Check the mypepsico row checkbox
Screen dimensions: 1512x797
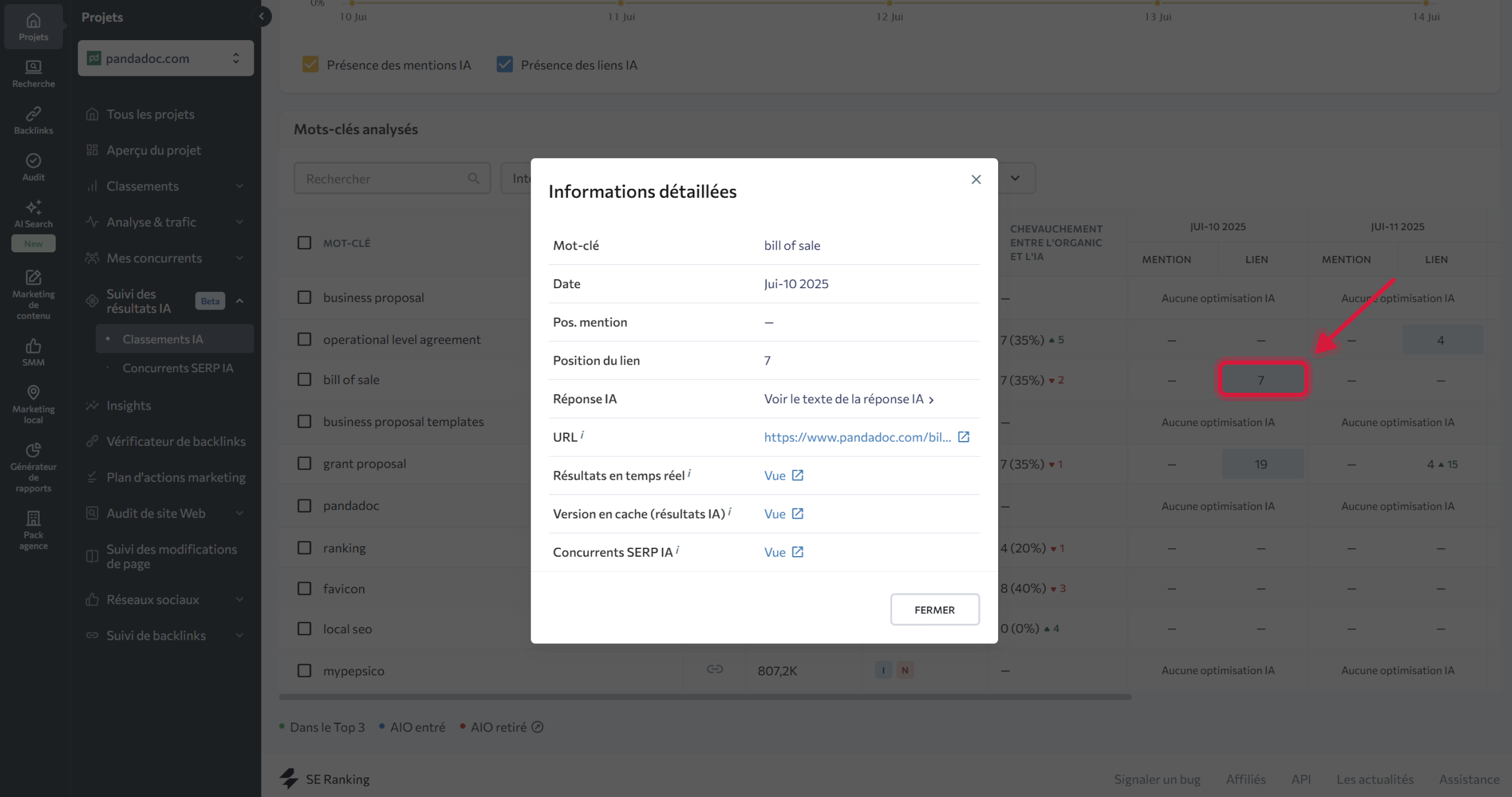pyautogui.click(x=304, y=671)
